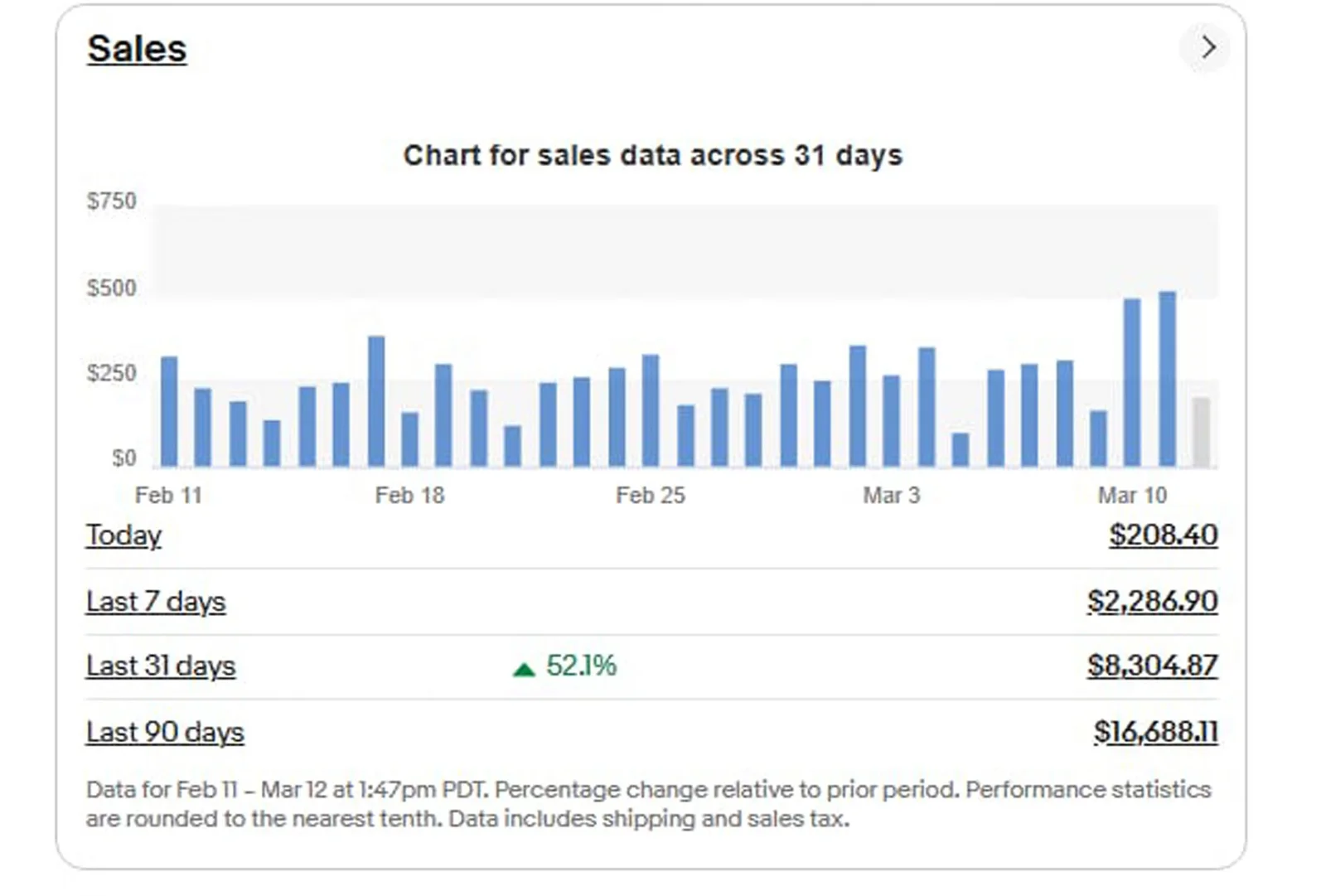Click the tallest blue bar in chart
This screenshot has height=896, width=1326.
click(1167, 379)
